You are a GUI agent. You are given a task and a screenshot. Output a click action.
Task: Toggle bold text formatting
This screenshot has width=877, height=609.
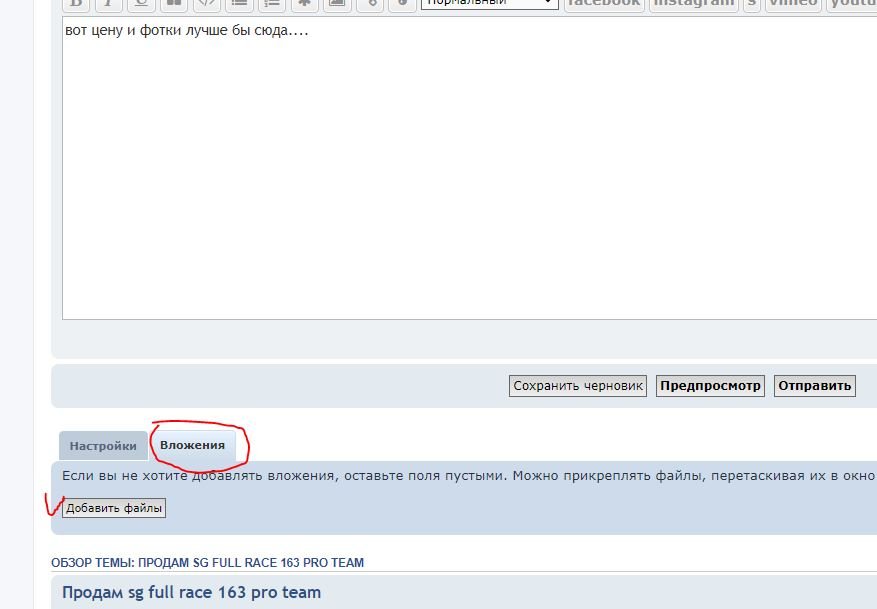pos(77,4)
